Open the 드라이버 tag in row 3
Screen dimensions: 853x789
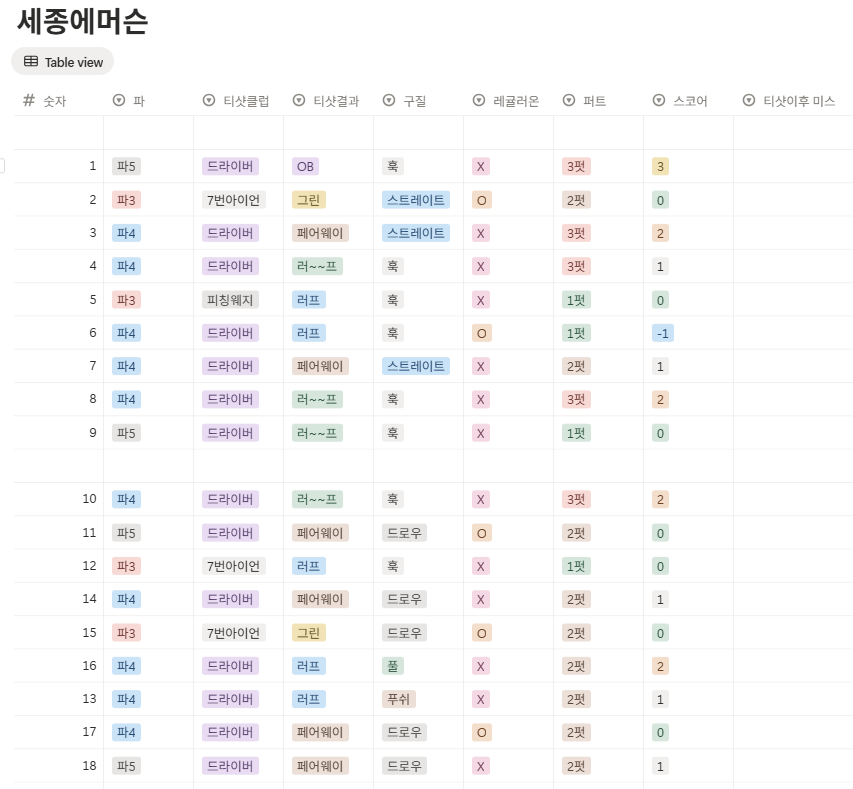pos(232,233)
